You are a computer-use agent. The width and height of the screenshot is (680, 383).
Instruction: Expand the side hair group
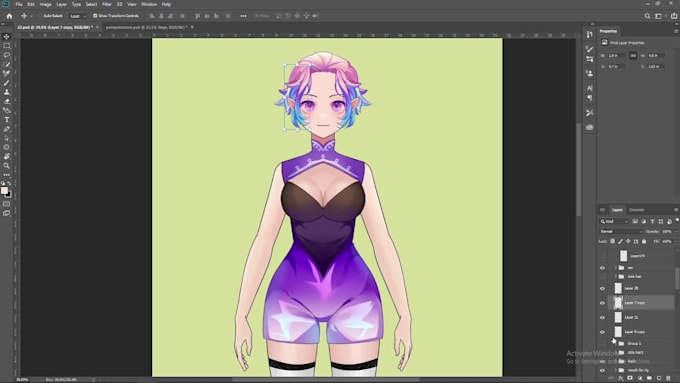coord(615,276)
